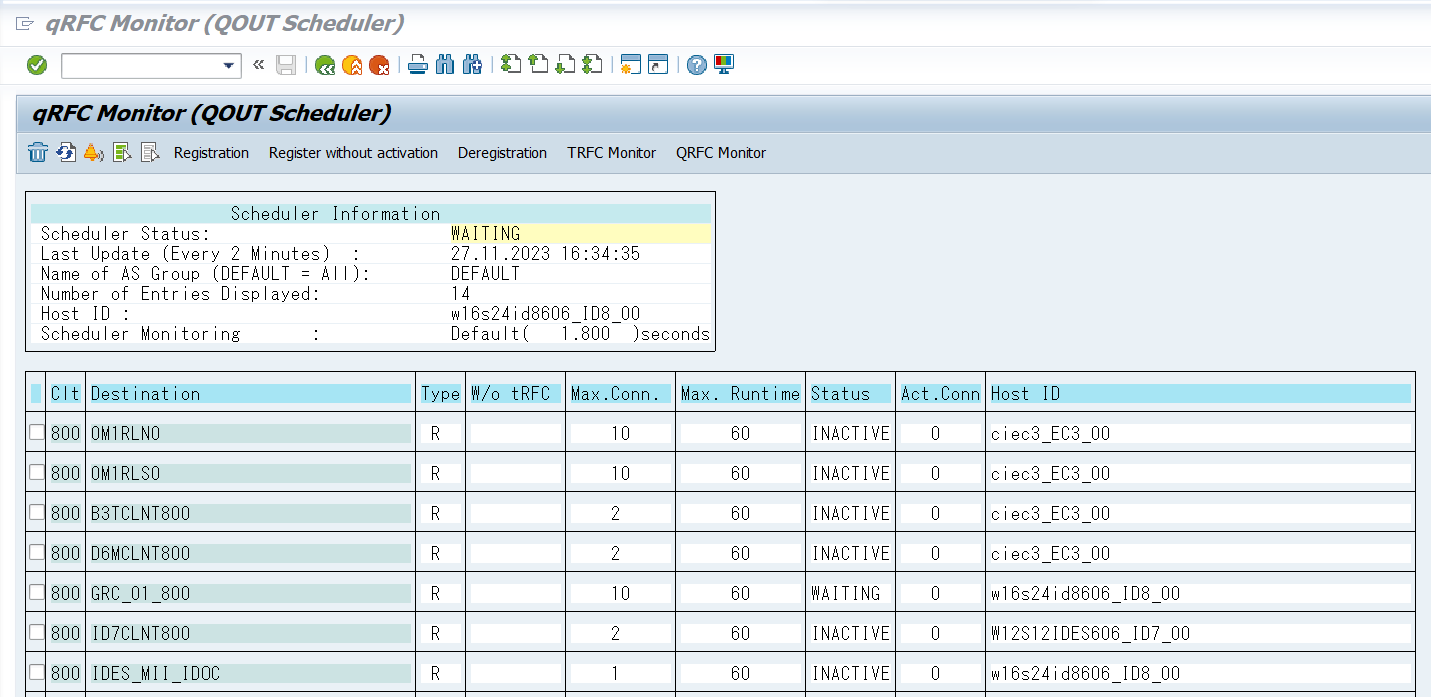This screenshot has width=1431, height=697.
Task: Click the green Enter checkmark icon
Action: tap(37, 65)
